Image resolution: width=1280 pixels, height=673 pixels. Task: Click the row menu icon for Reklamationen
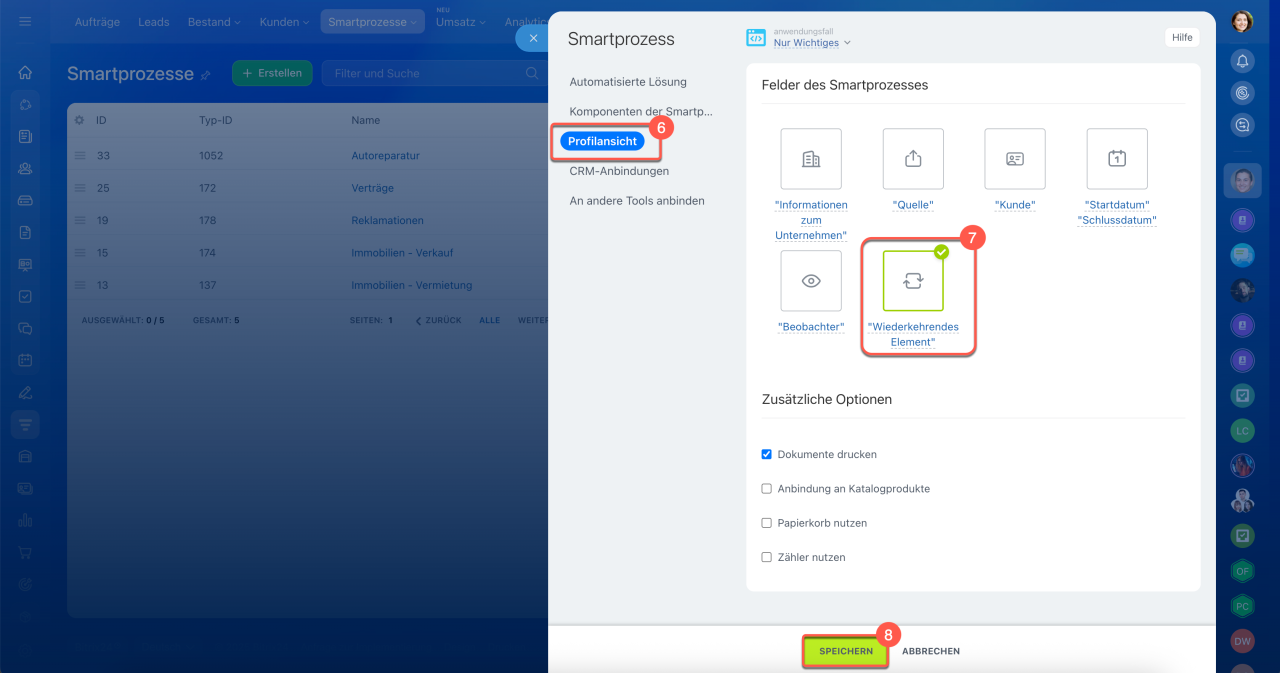tap(80, 220)
